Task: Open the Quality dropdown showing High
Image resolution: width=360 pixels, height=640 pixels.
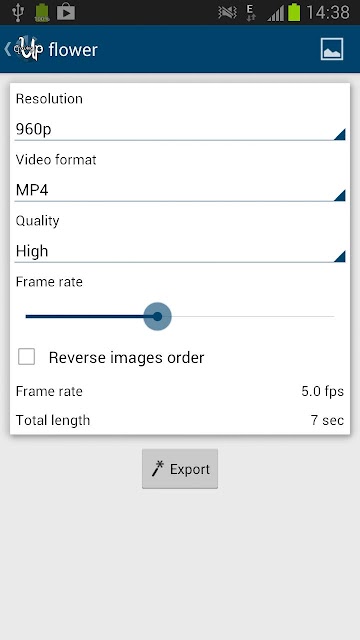Action: (x=180, y=251)
